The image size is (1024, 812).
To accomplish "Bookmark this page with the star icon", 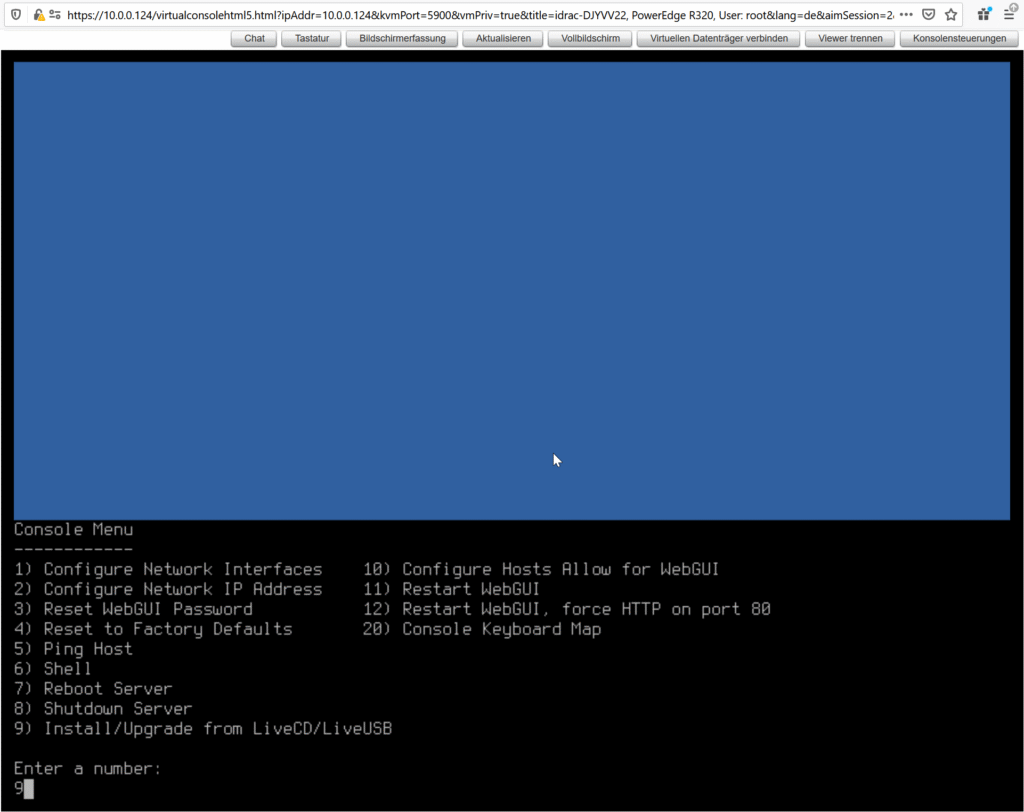I will [951, 15].
